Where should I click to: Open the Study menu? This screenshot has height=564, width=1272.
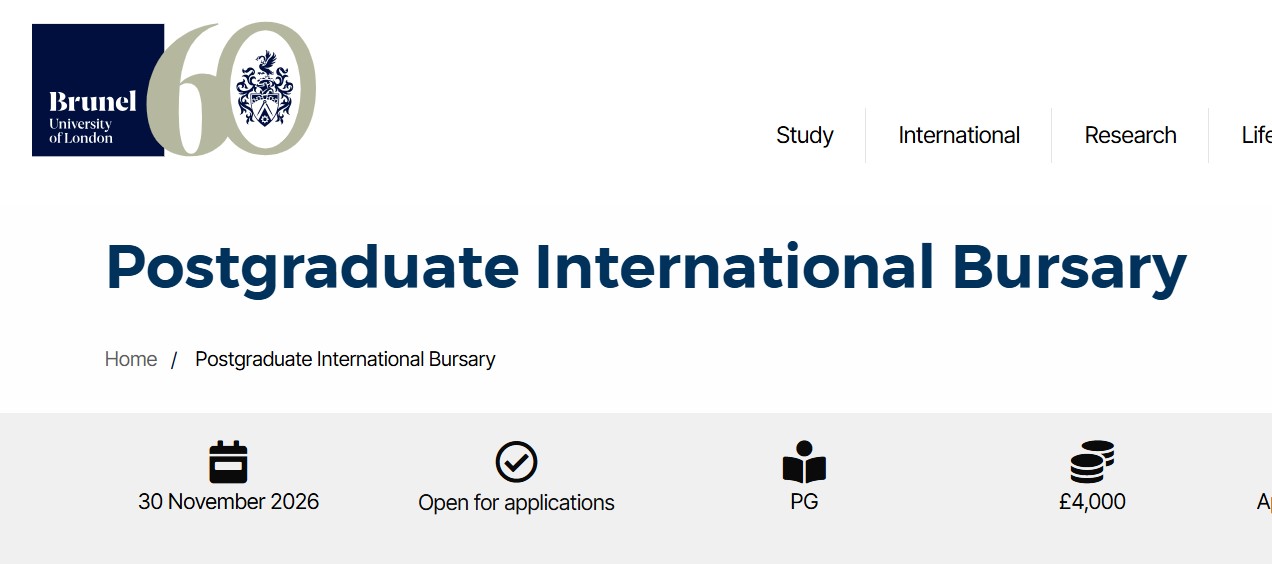[x=805, y=135]
